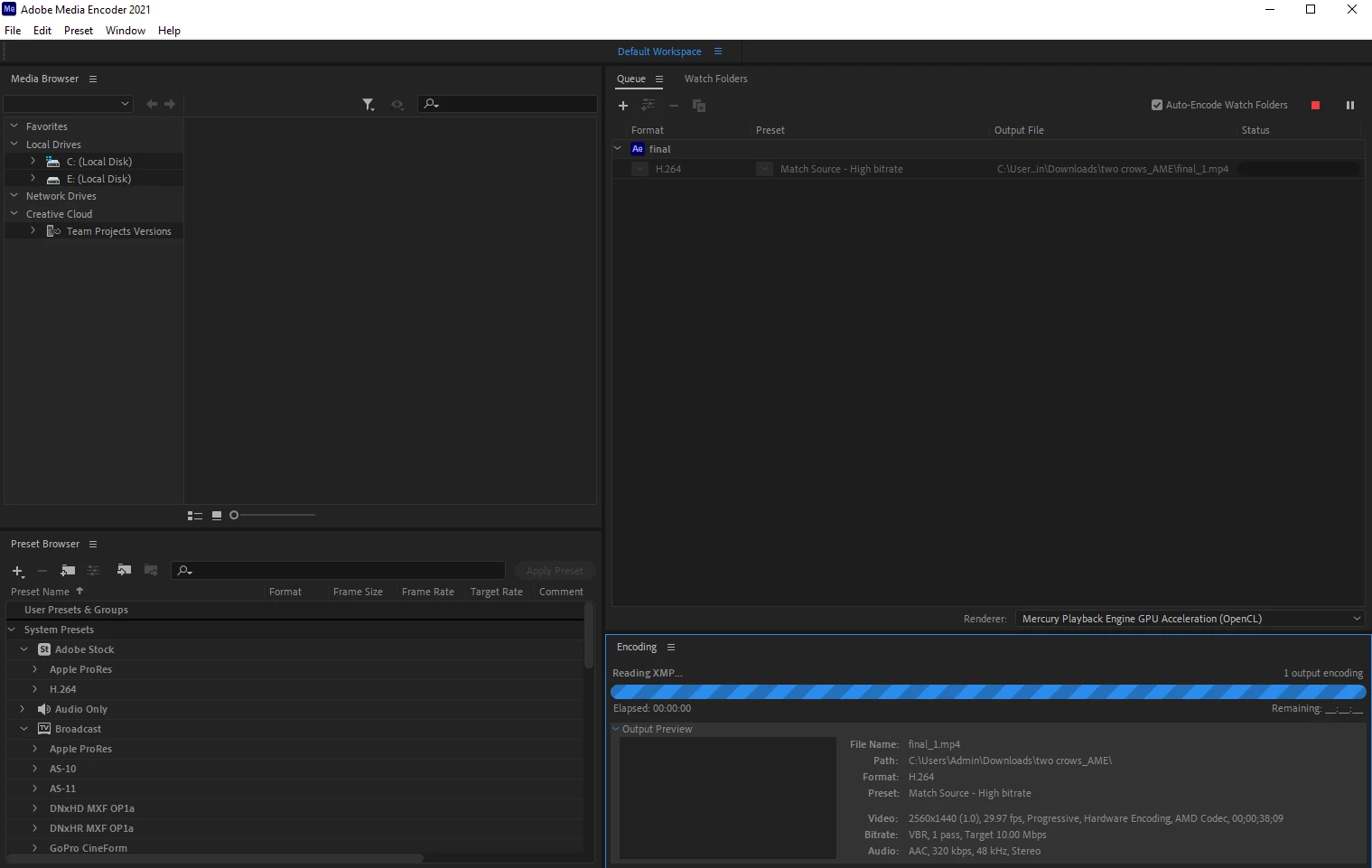The width and height of the screenshot is (1372, 868).
Task: Collapse the Favorites tree node
Action: point(14,126)
